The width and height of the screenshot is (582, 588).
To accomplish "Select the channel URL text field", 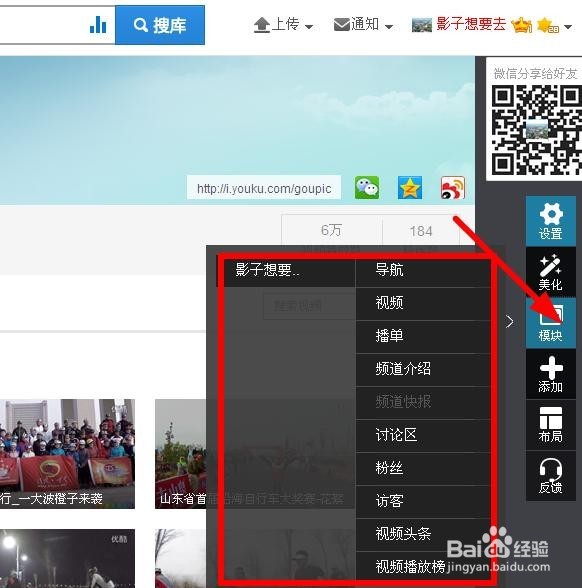I will pyautogui.click(x=264, y=188).
